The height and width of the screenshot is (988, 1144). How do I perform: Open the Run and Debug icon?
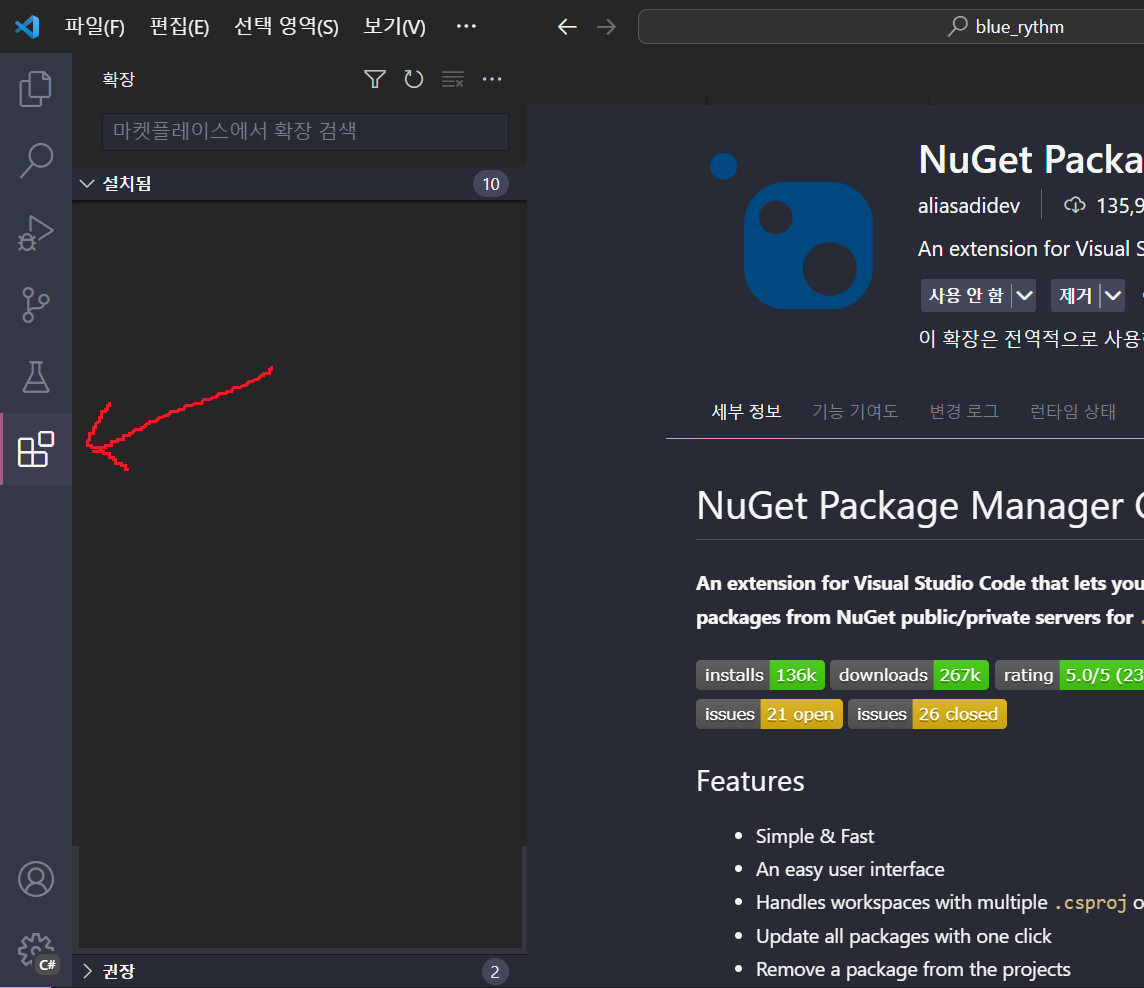click(x=36, y=232)
